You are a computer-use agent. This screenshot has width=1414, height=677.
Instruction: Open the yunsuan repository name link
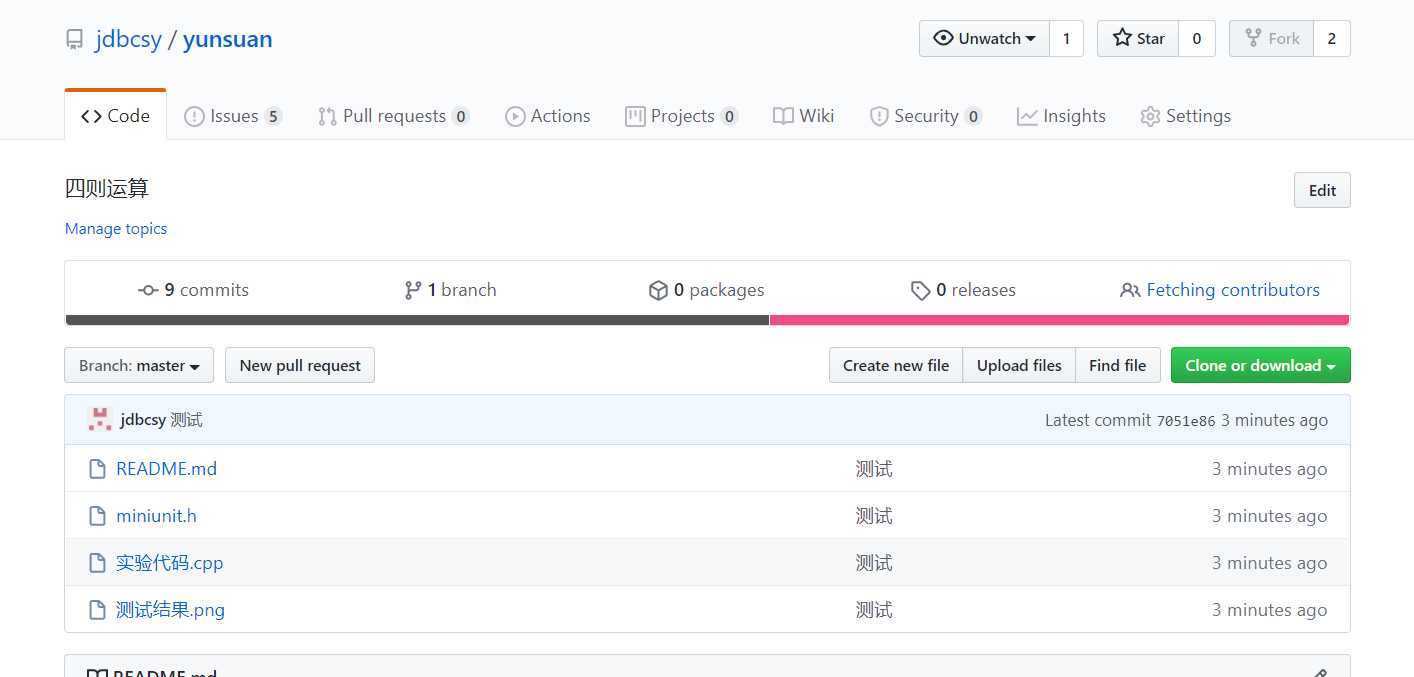click(228, 39)
